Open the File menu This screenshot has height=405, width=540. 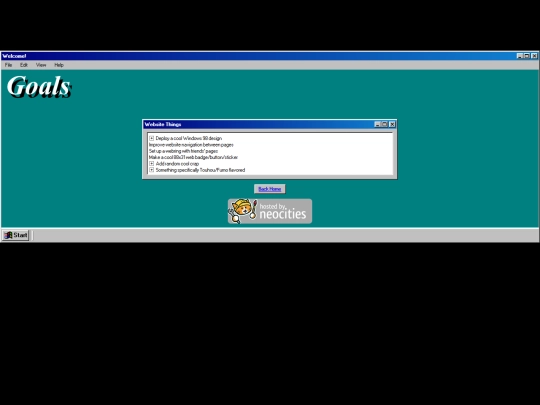(8, 65)
